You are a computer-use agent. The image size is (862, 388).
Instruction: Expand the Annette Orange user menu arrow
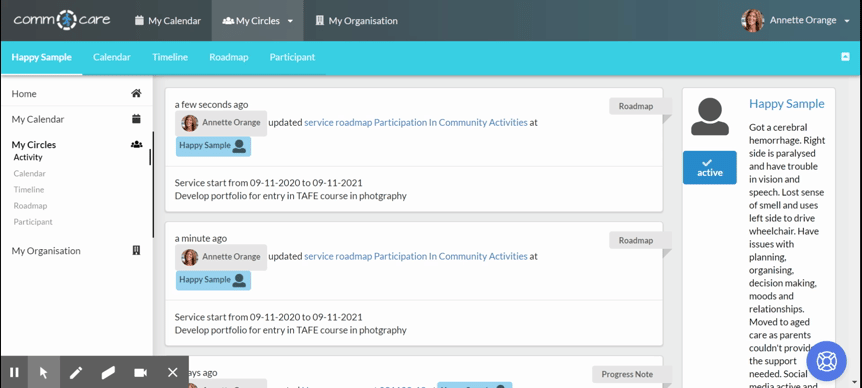[x=847, y=21]
